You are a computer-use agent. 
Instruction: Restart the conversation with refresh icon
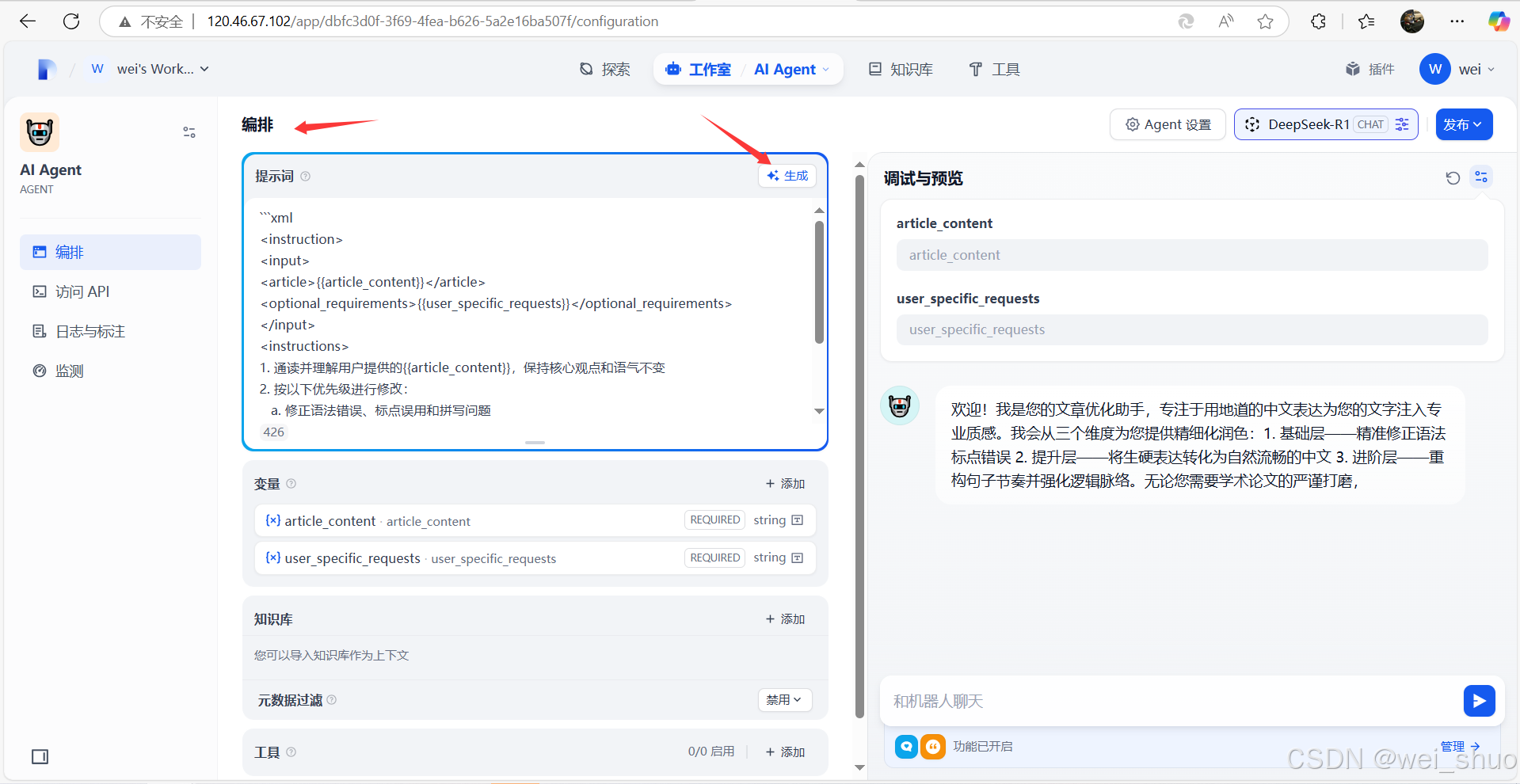click(x=1453, y=178)
